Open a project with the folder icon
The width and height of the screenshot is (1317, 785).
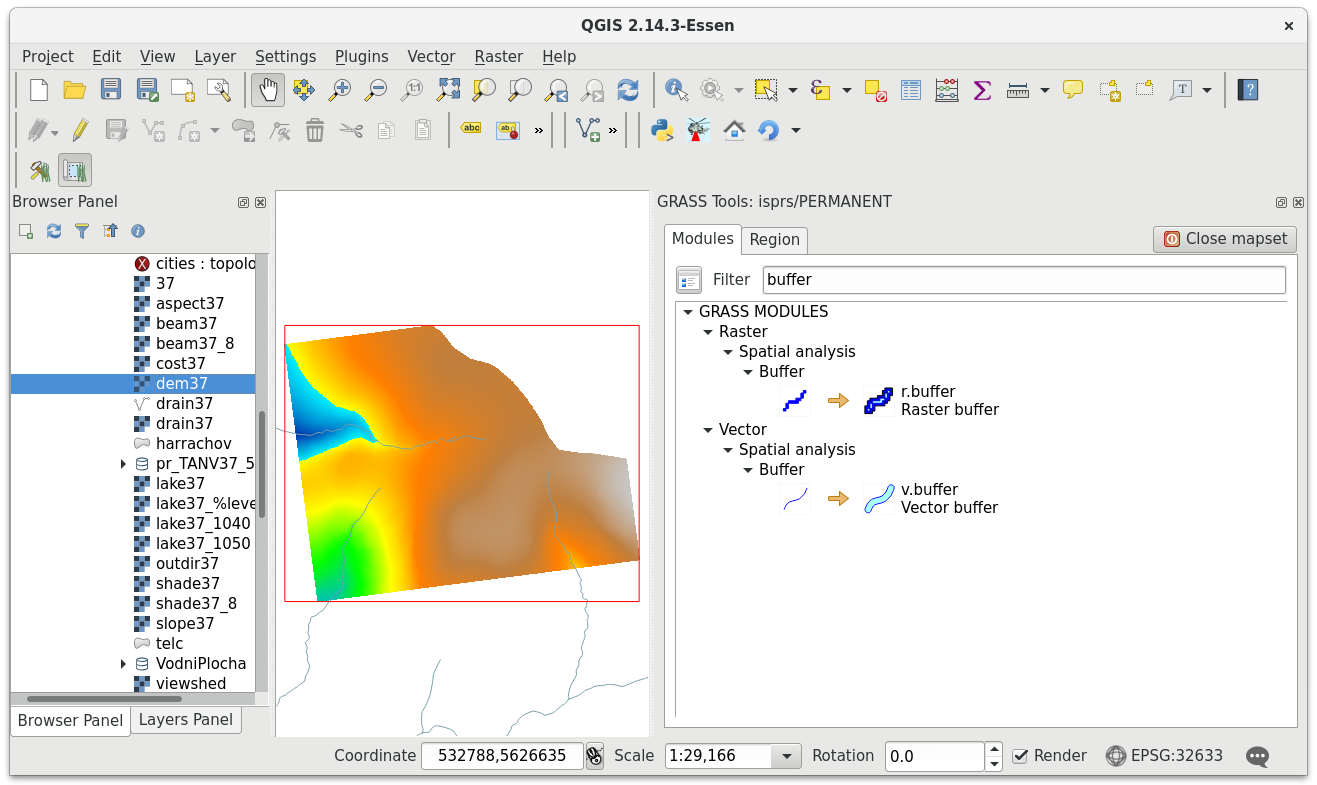(74, 90)
